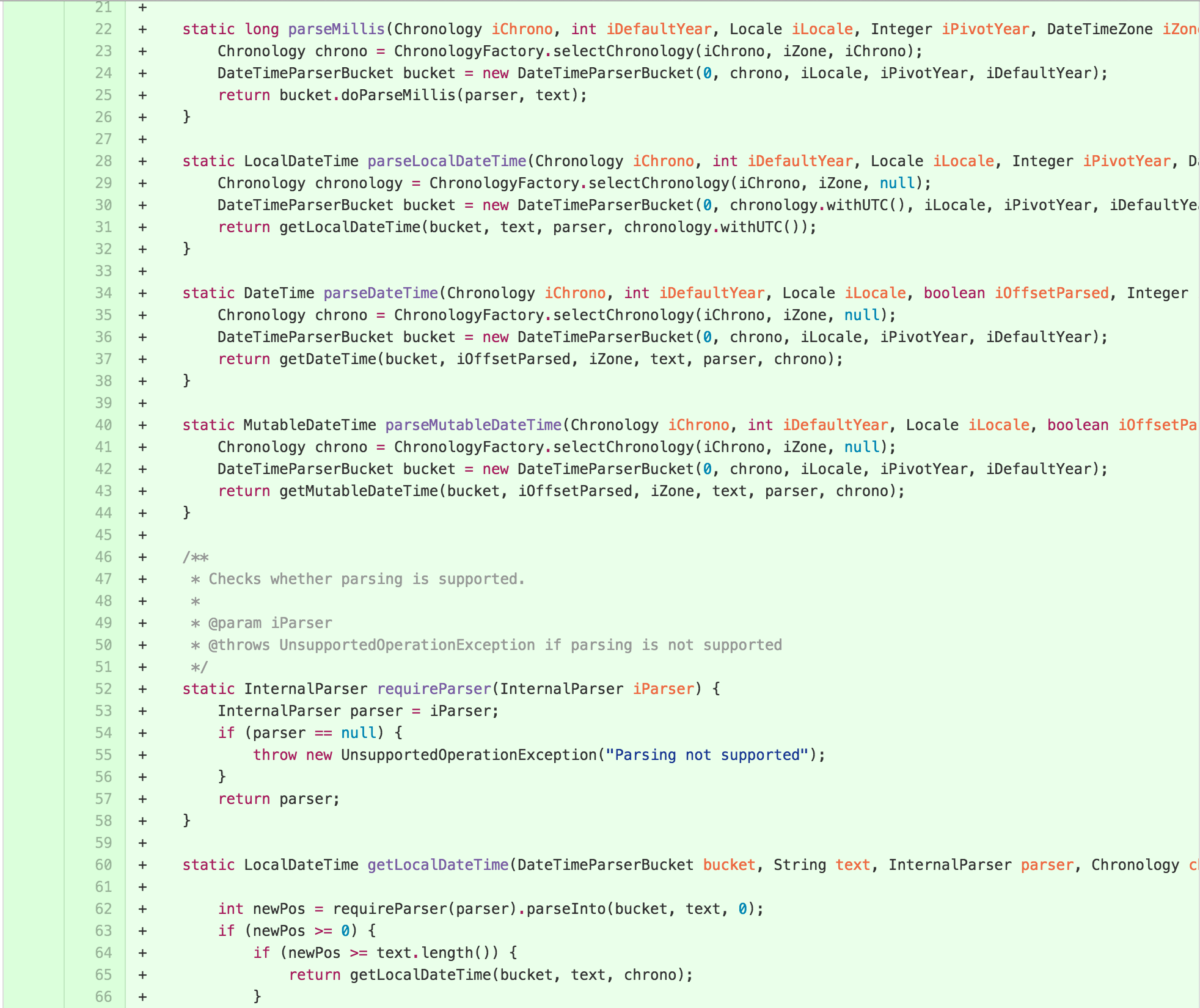The image size is (1200, 1008).
Task: Click the parseDateTime method name
Action: [x=381, y=293]
